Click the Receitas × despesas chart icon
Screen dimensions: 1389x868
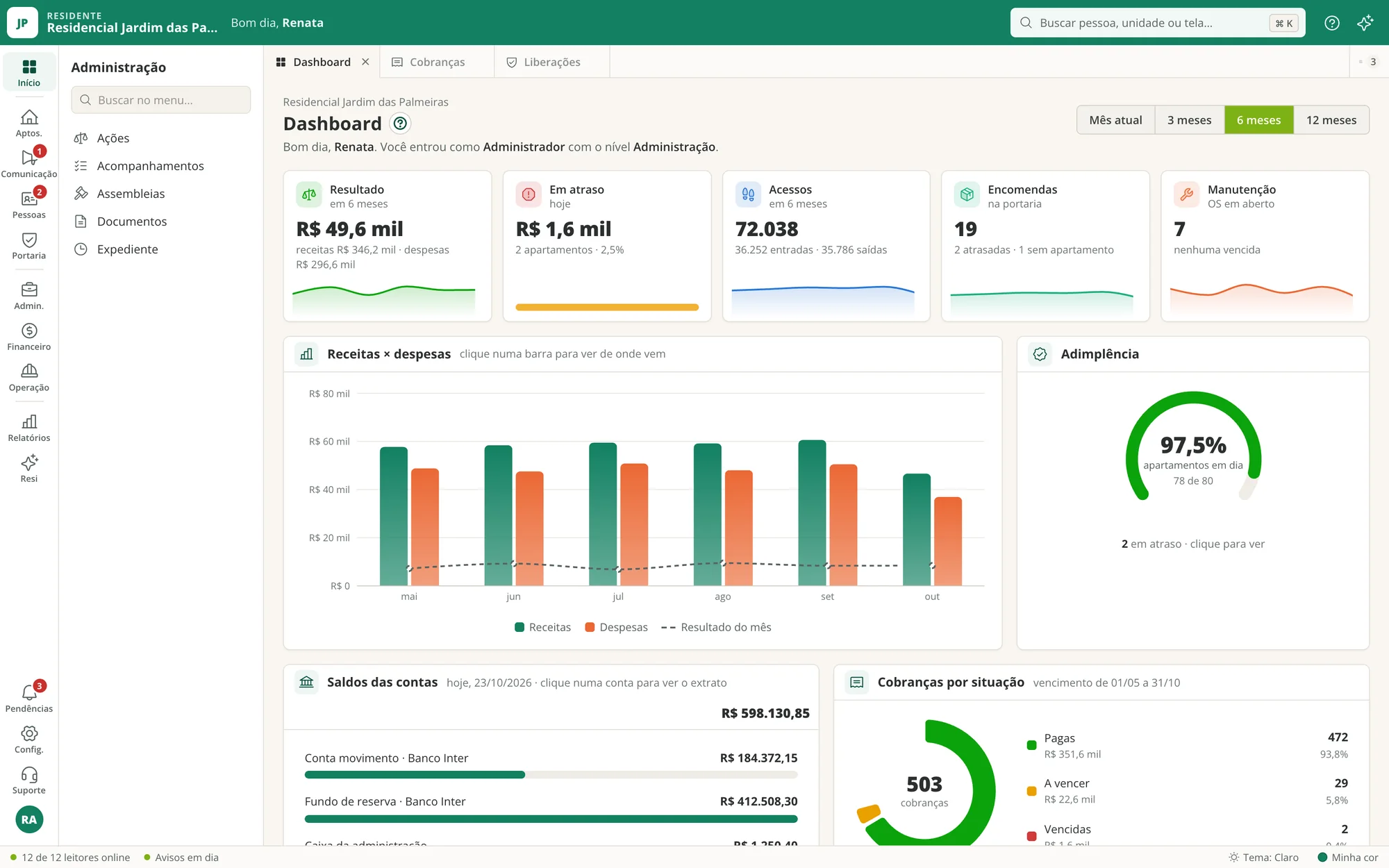[306, 354]
